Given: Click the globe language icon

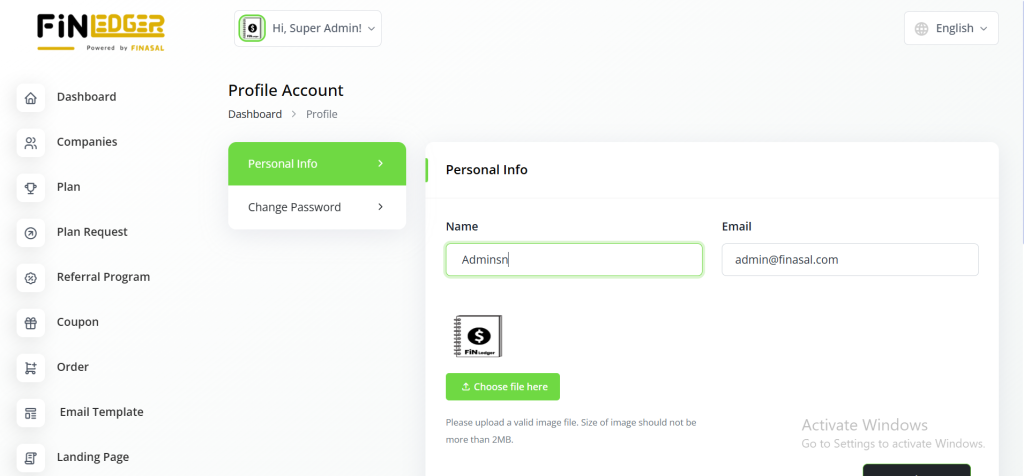Looking at the screenshot, I should click(x=922, y=29).
